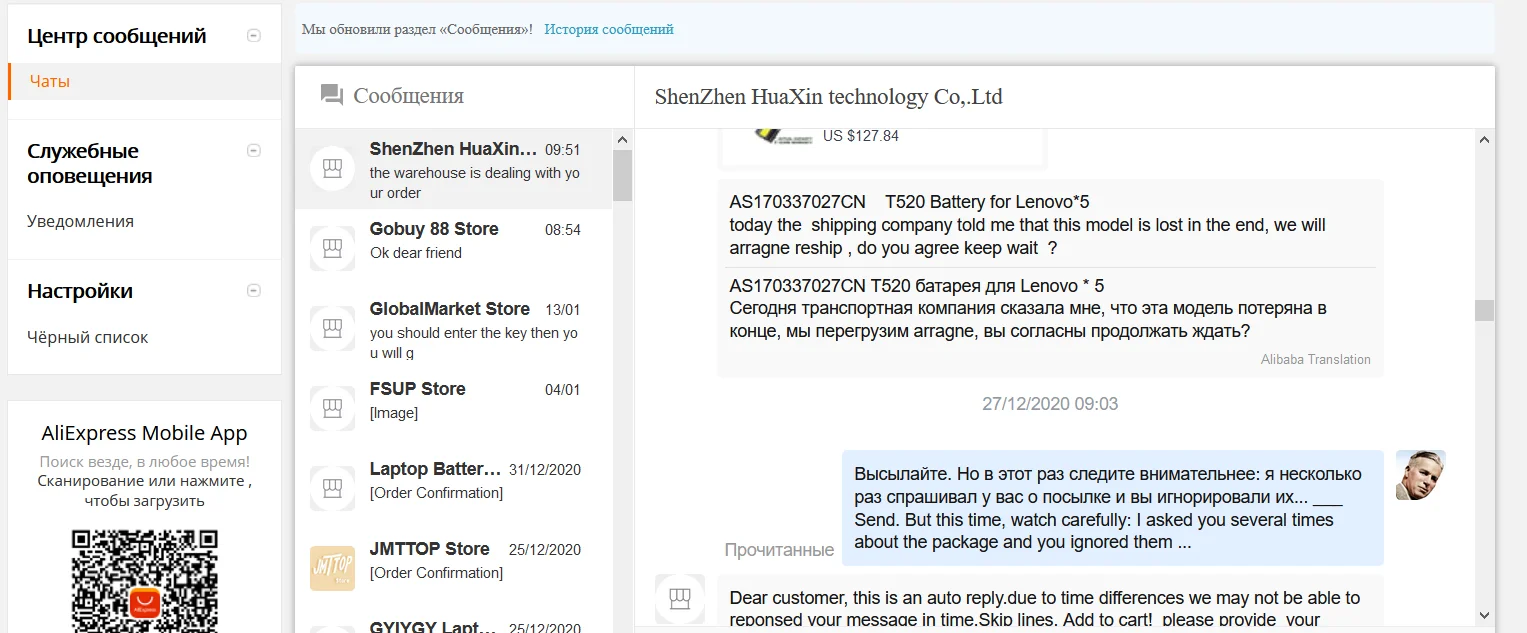Click the Alibaba Translation label

[1315, 359]
